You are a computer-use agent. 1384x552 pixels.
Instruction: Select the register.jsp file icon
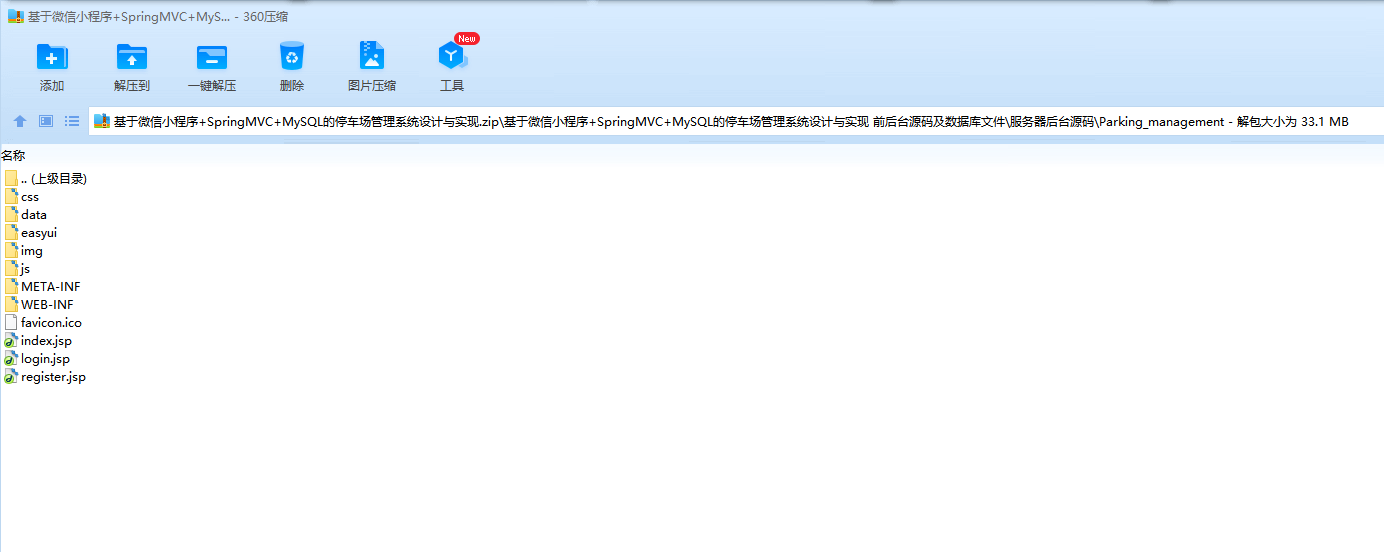pos(11,377)
